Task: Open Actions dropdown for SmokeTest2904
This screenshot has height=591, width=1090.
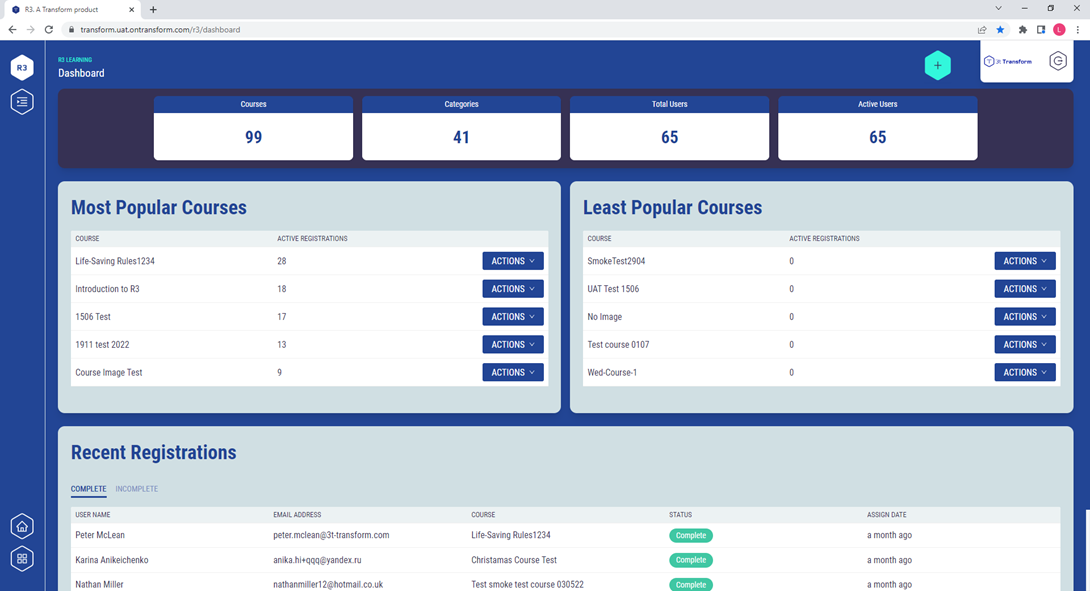Action: [1025, 261]
